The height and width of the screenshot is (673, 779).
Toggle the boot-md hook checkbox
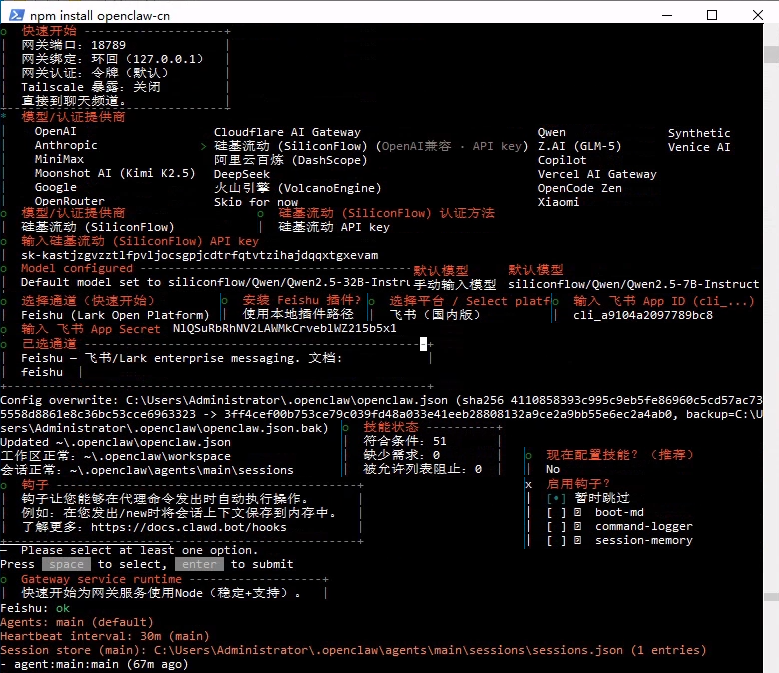pos(556,513)
